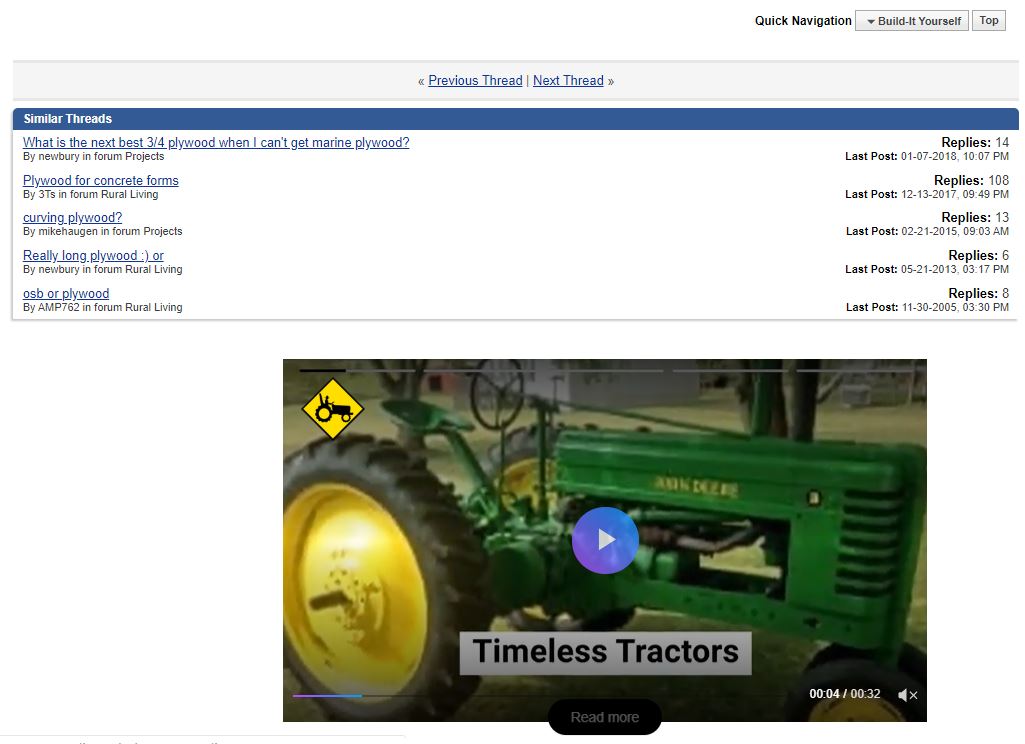Select the first video segment indicator bar
Screen dimensions: 1025x744
[x=322, y=370]
